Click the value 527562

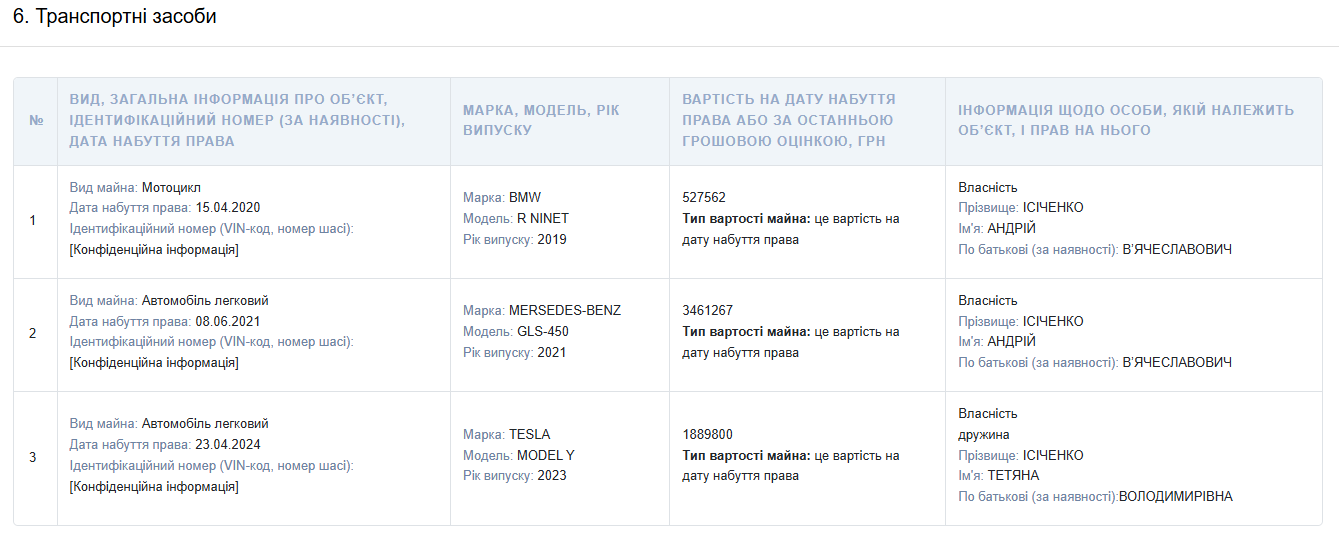[x=704, y=197]
